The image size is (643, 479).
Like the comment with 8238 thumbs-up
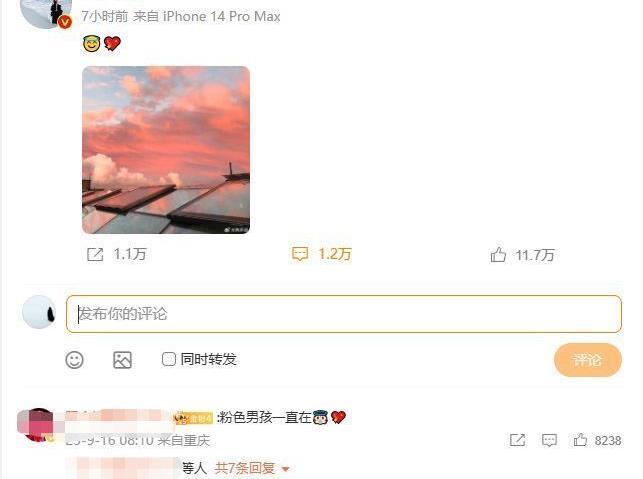click(x=580, y=440)
